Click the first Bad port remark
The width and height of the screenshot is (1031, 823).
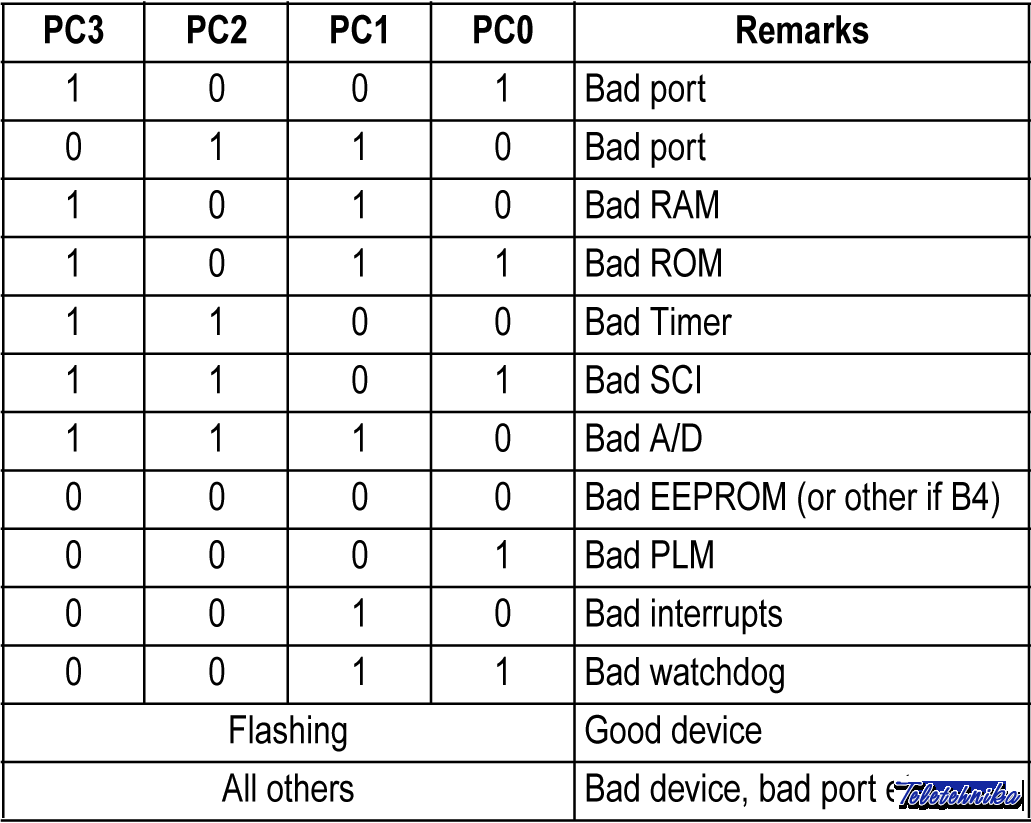[x=645, y=89]
